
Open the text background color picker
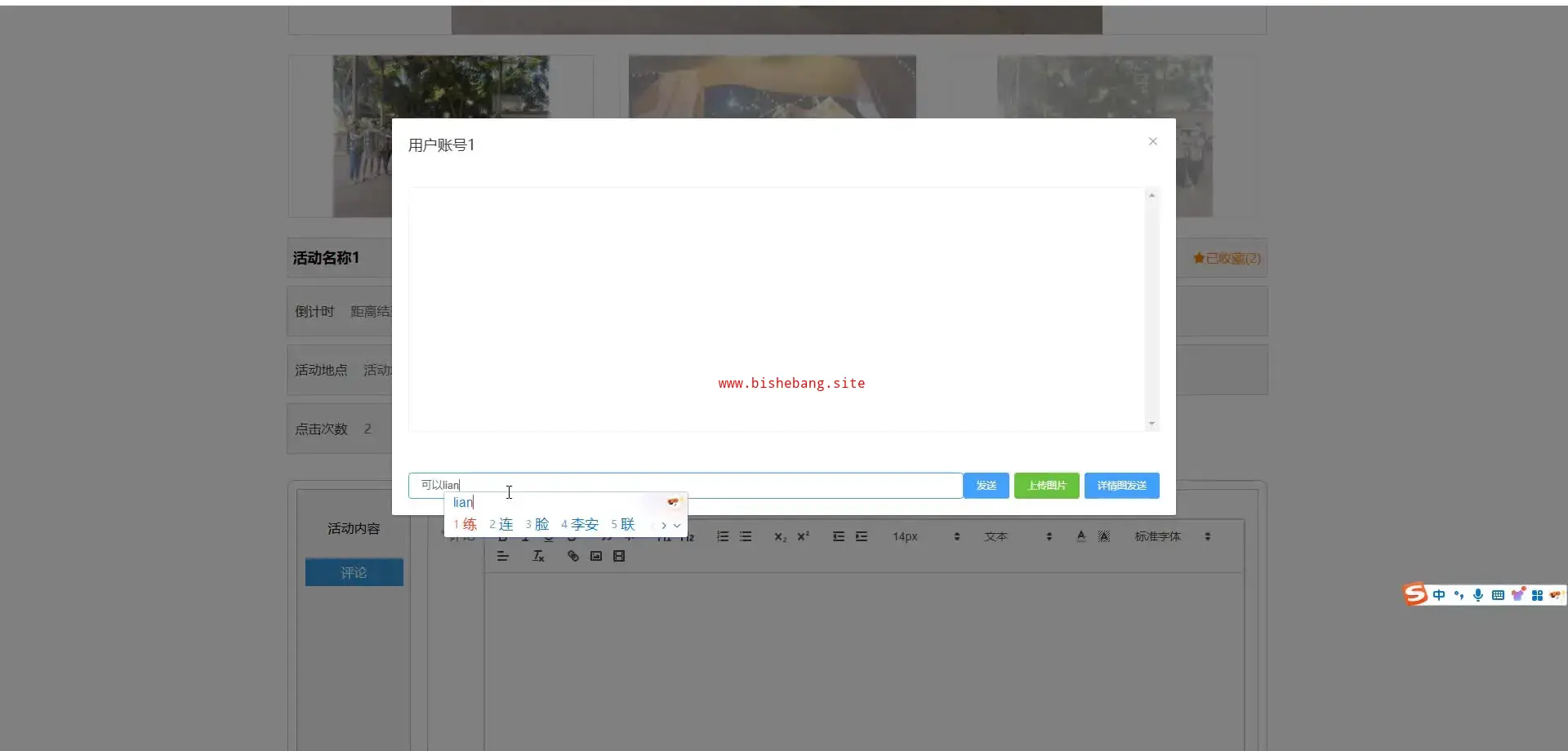1104,536
